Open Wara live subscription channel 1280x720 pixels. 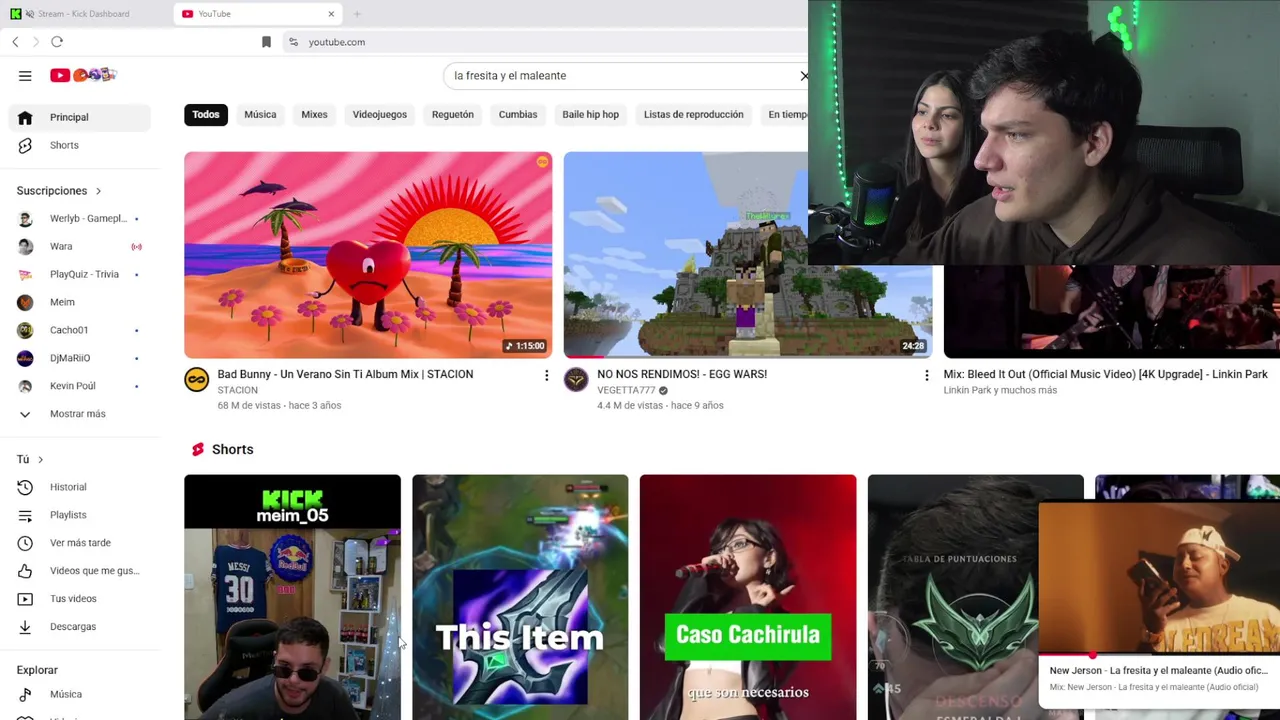coord(80,246)
